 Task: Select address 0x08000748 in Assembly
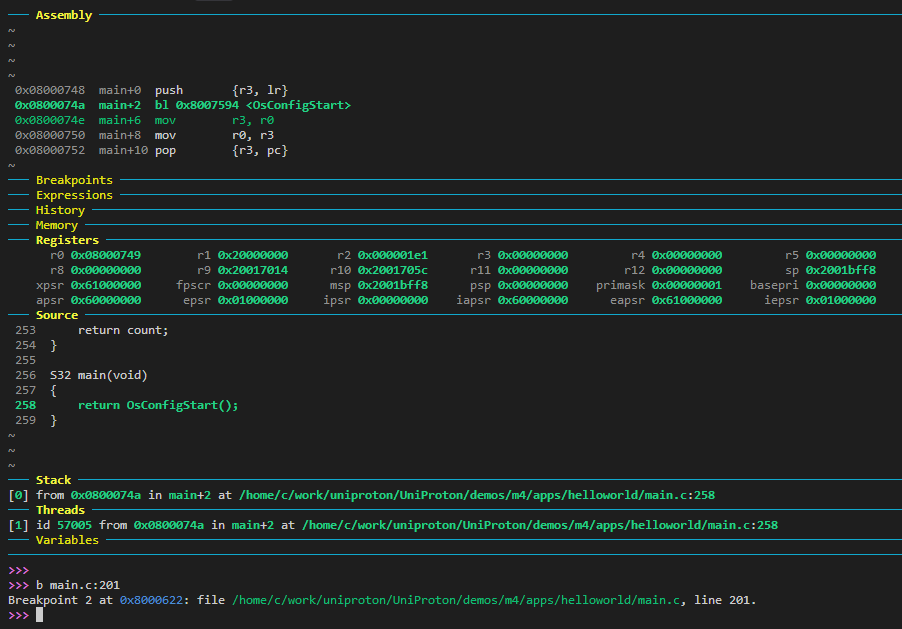coord(50,90)
